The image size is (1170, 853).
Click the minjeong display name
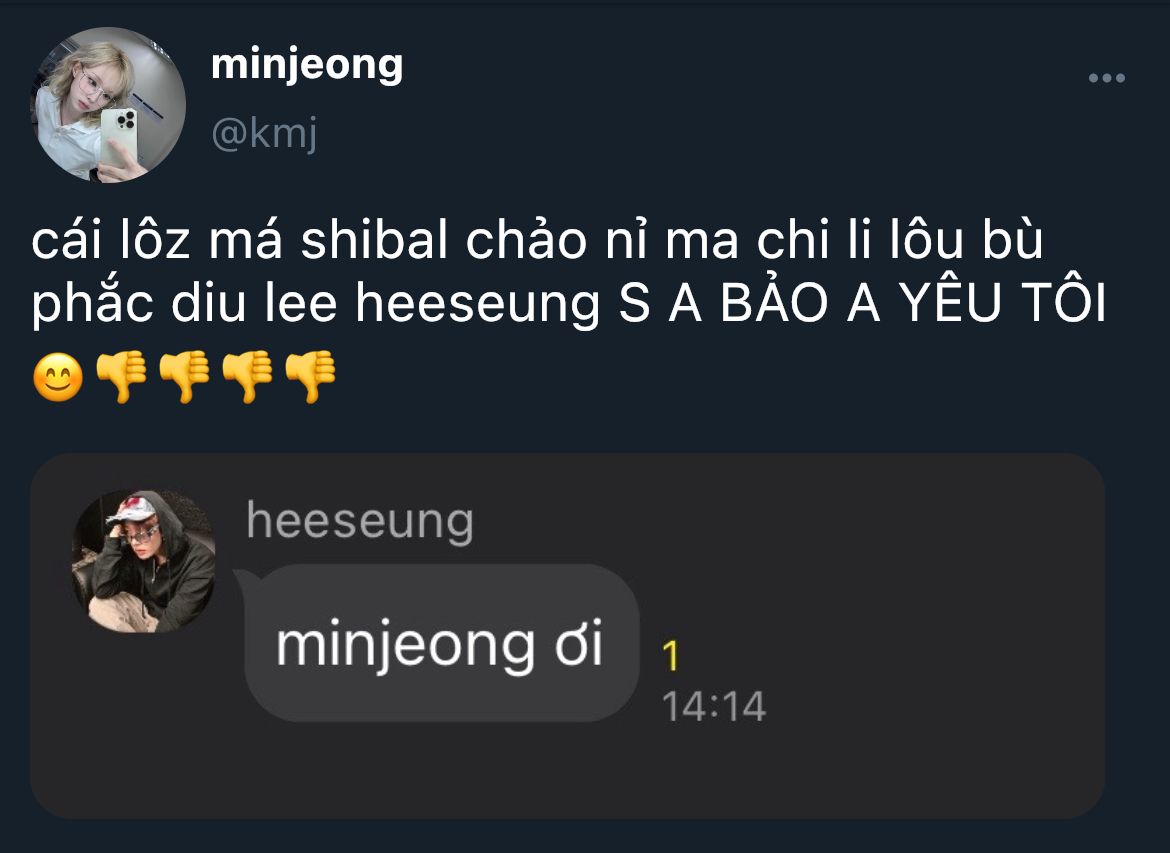coord(307,66)
